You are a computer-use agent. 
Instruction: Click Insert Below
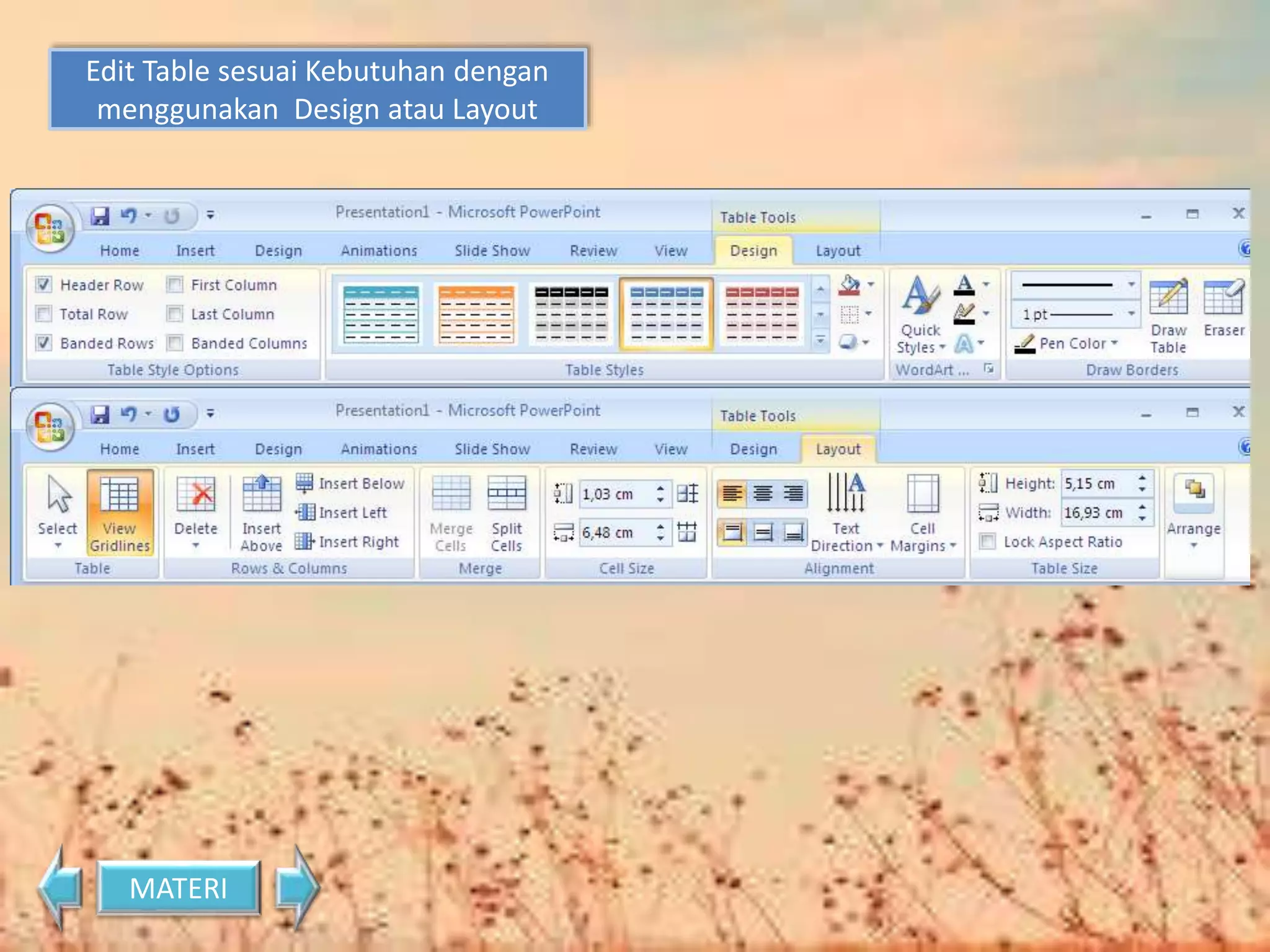(x=350, y=483)
